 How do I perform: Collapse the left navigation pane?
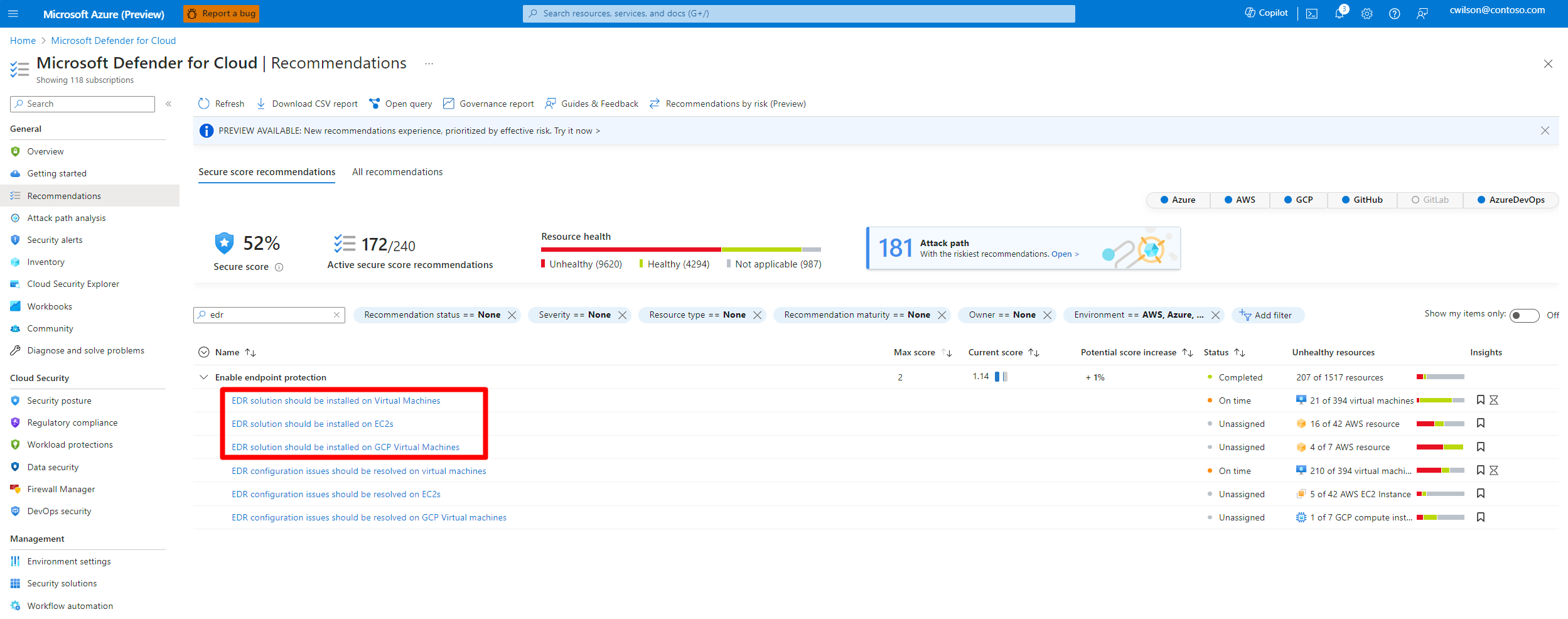[168, 104]
